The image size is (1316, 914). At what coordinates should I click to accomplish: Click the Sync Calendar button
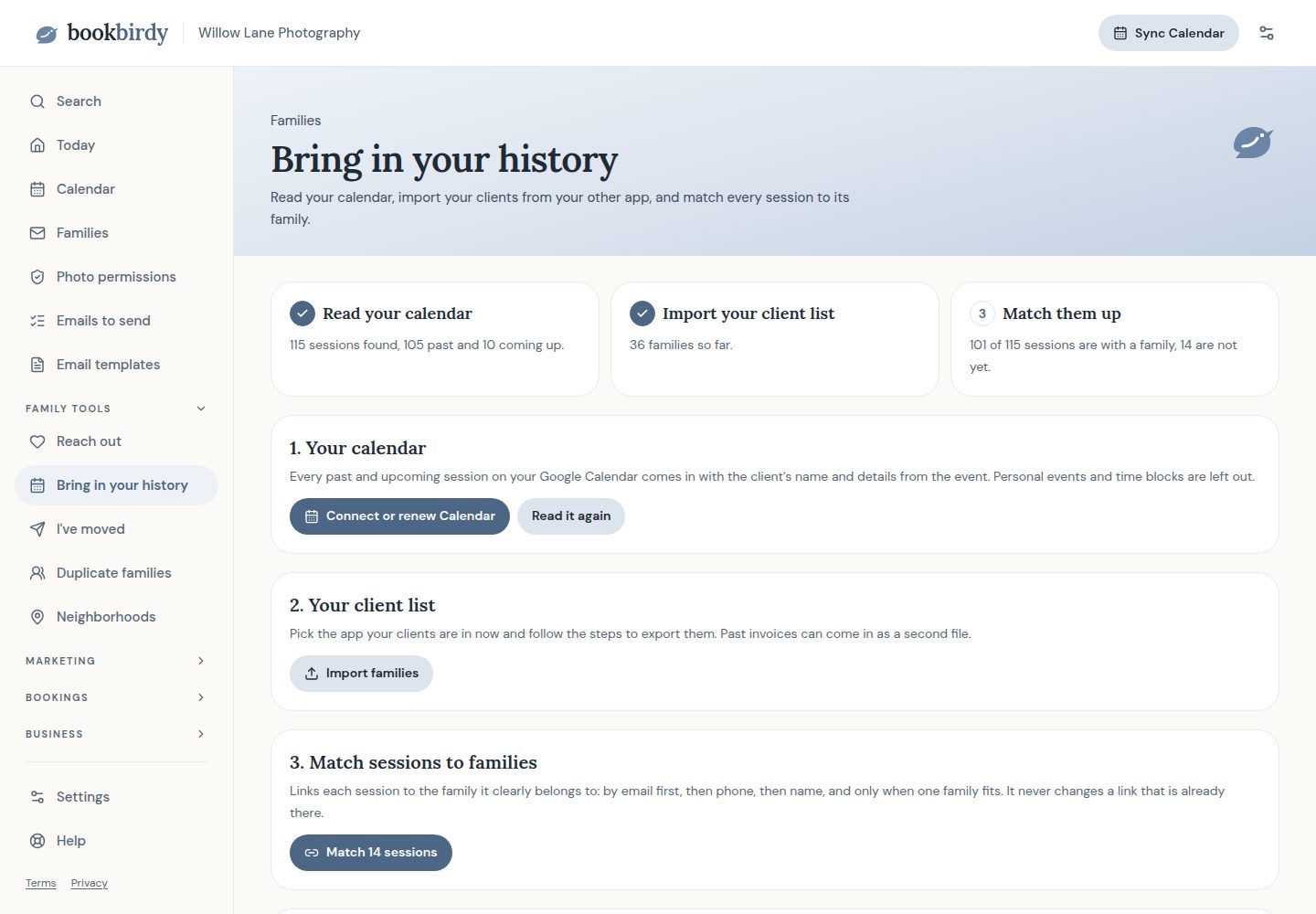[x=1168, y=33]
